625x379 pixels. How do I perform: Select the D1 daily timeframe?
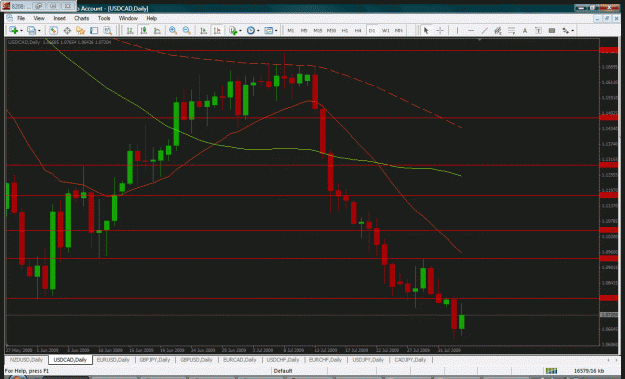pyautogui.click(x=372, y=31)
